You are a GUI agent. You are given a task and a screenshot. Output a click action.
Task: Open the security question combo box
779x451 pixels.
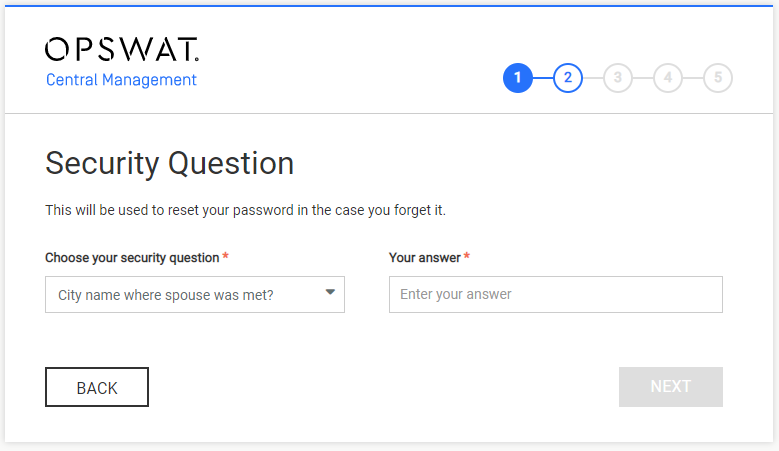pos(195,295)
